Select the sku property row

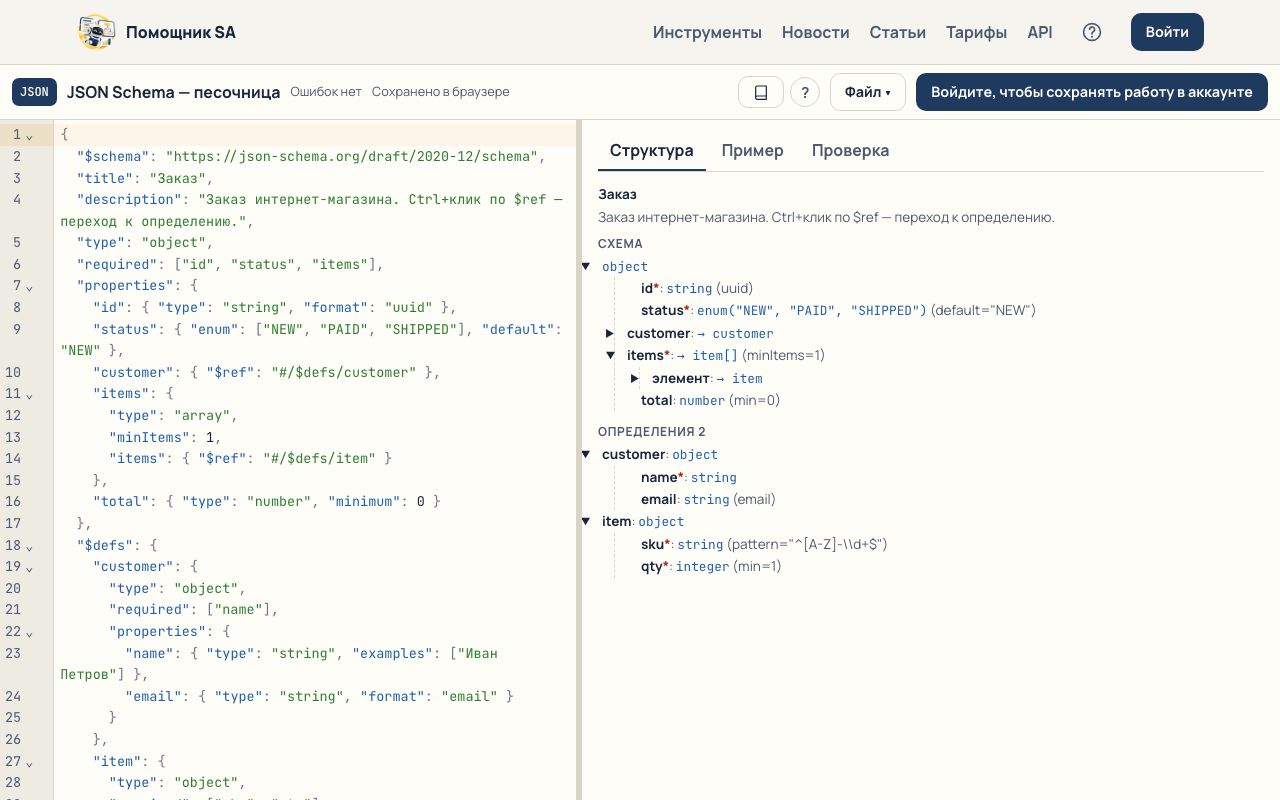click(764, 544)
